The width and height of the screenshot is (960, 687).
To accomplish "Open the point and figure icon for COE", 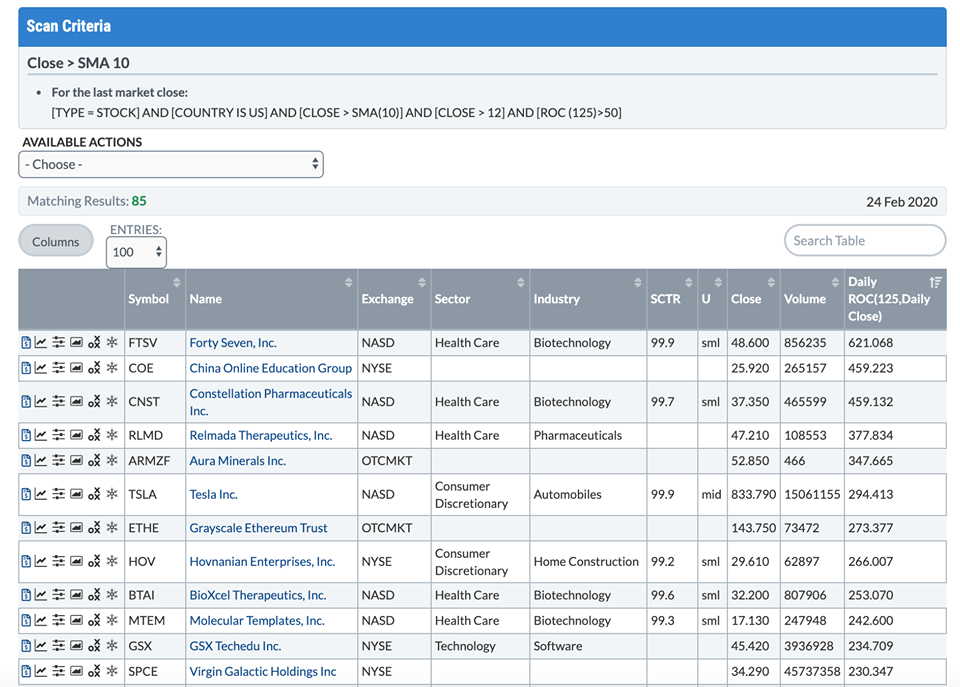I will coord(94,368).
